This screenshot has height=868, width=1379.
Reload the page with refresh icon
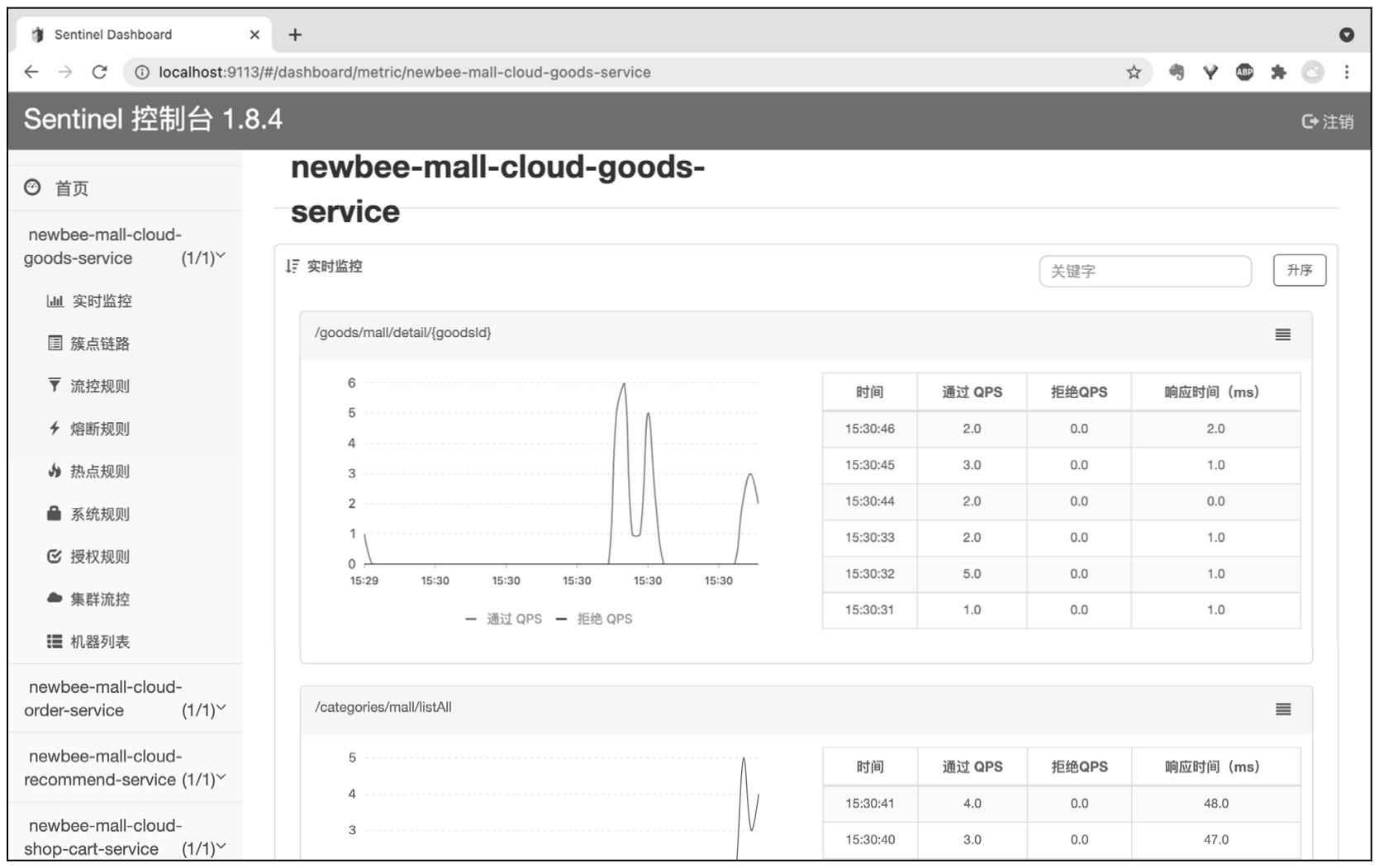[99, 72]
